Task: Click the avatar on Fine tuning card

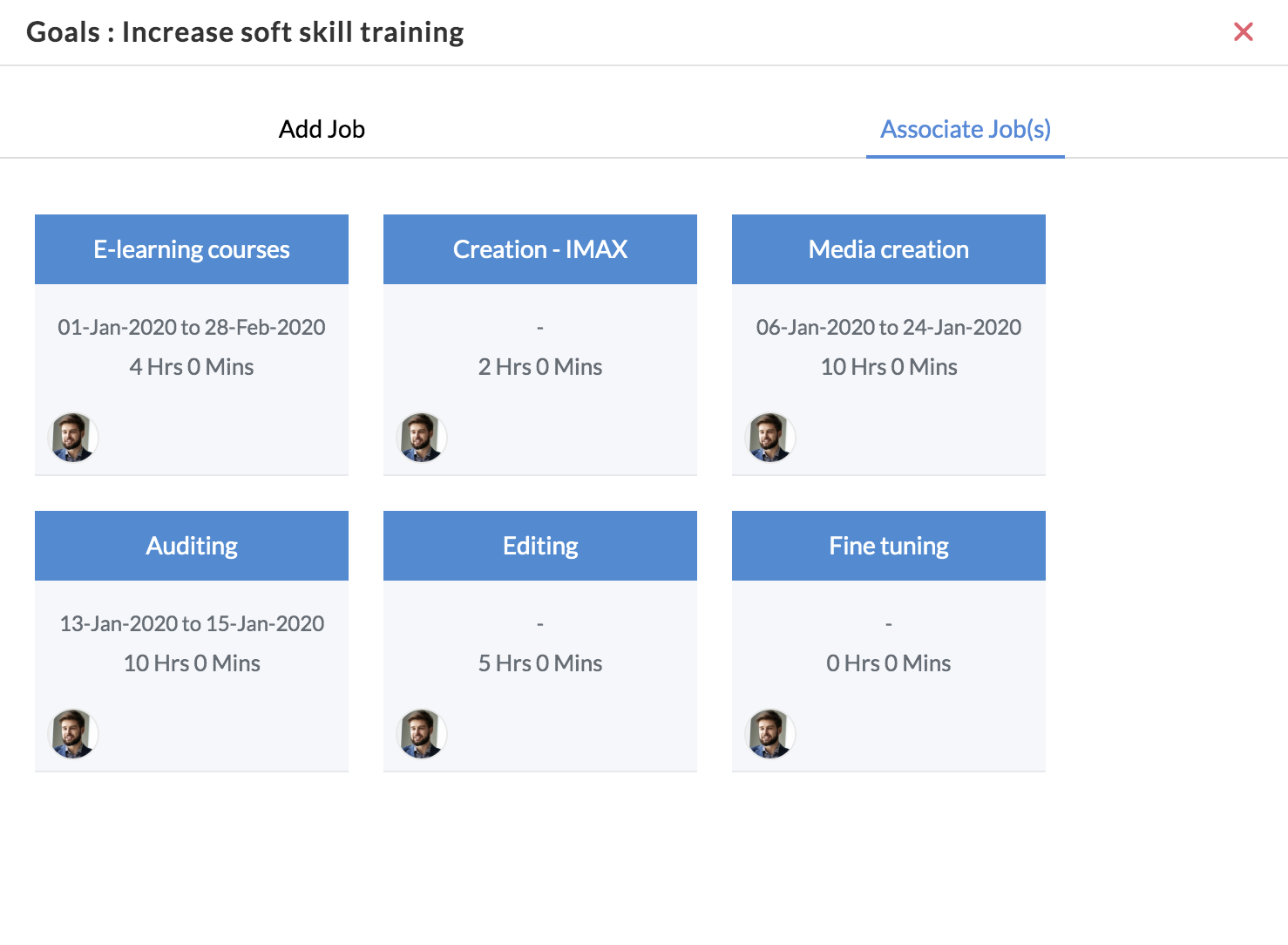Action: pyautogui.click(x=770, y=734)
